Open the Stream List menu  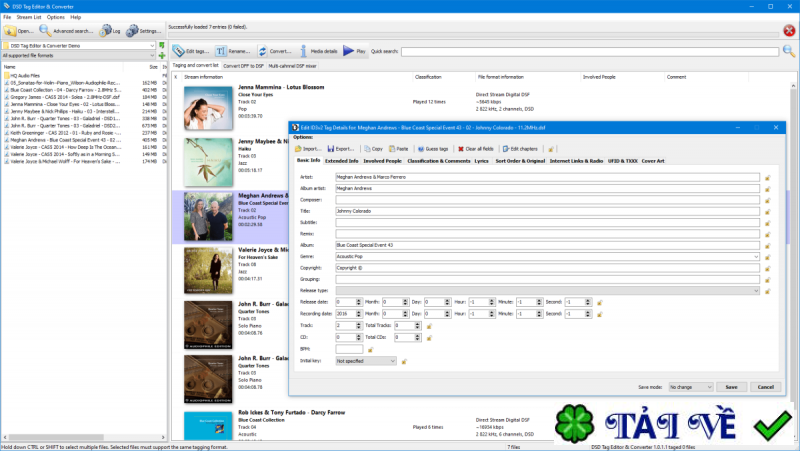click(x=29, y=17)
